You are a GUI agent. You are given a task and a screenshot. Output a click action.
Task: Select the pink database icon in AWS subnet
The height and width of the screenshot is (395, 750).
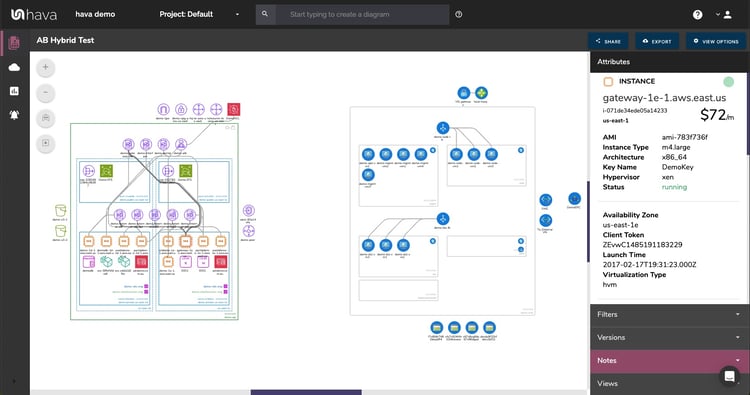(x=89, y=262)
